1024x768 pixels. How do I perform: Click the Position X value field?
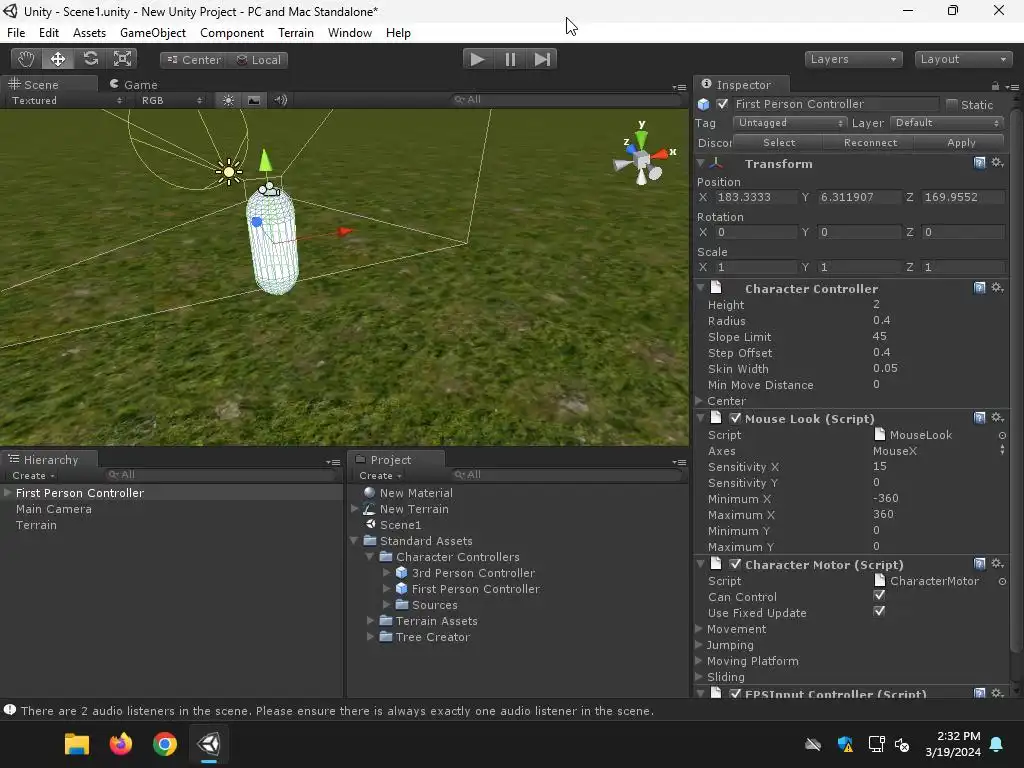pyautogui.click(x=755, y=197)
